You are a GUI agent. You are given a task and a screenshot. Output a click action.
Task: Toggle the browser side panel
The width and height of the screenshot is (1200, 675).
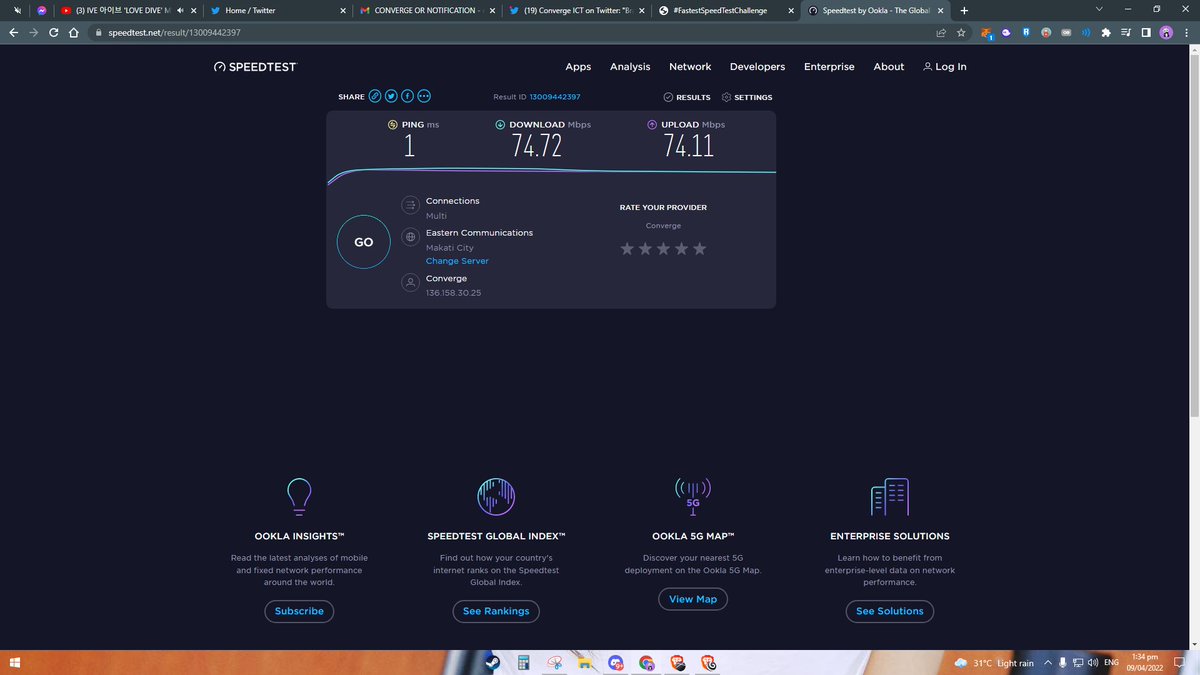pyautogui.click(x=1145, y=32)
